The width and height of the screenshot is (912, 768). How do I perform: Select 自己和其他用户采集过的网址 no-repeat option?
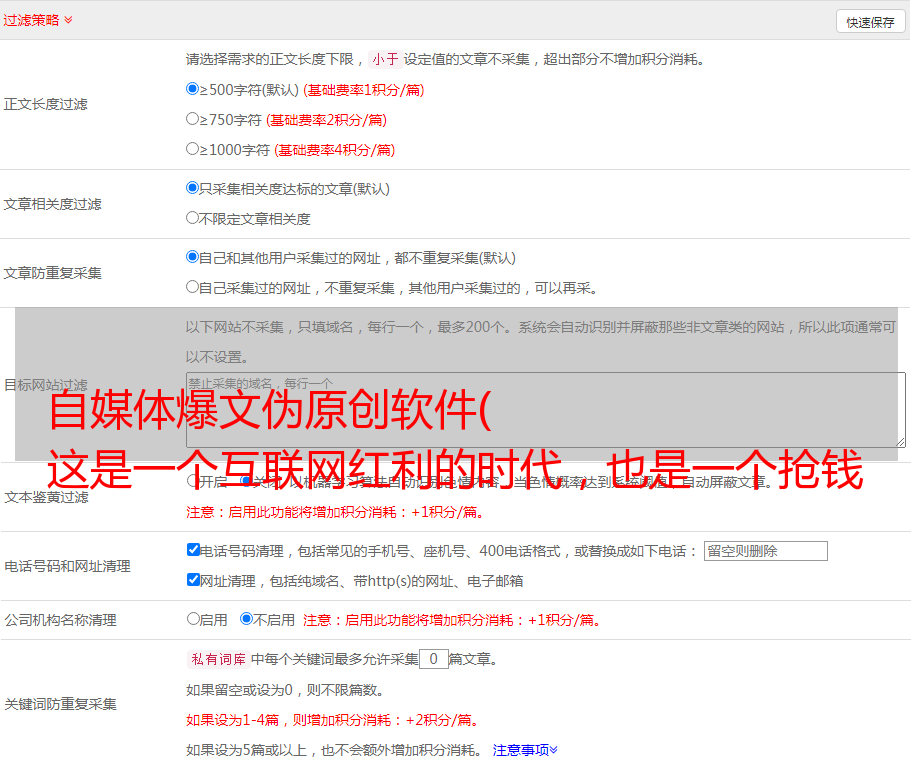point(193,257)
